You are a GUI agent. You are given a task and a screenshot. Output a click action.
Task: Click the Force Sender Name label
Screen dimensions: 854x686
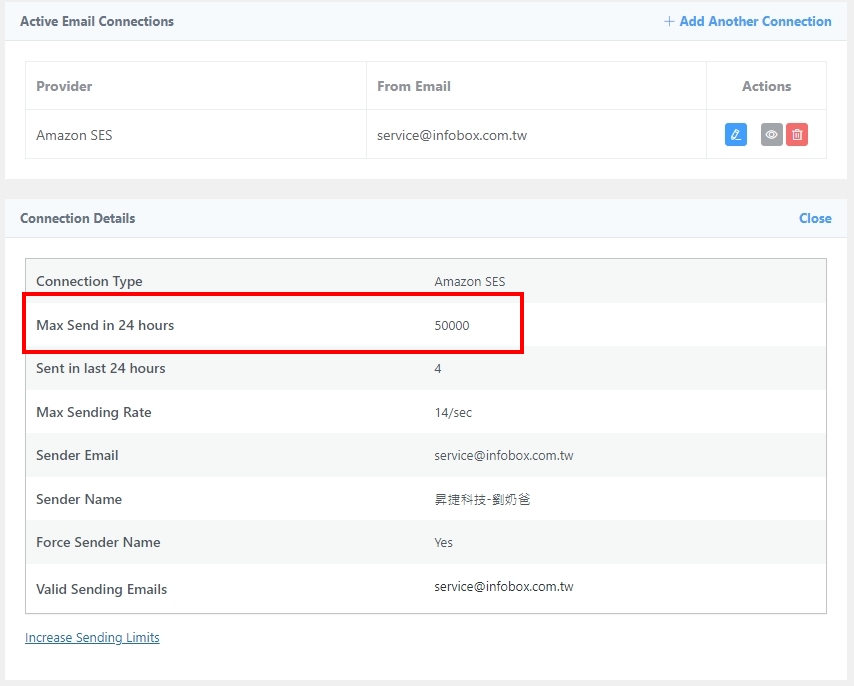(x=98, y=542)
